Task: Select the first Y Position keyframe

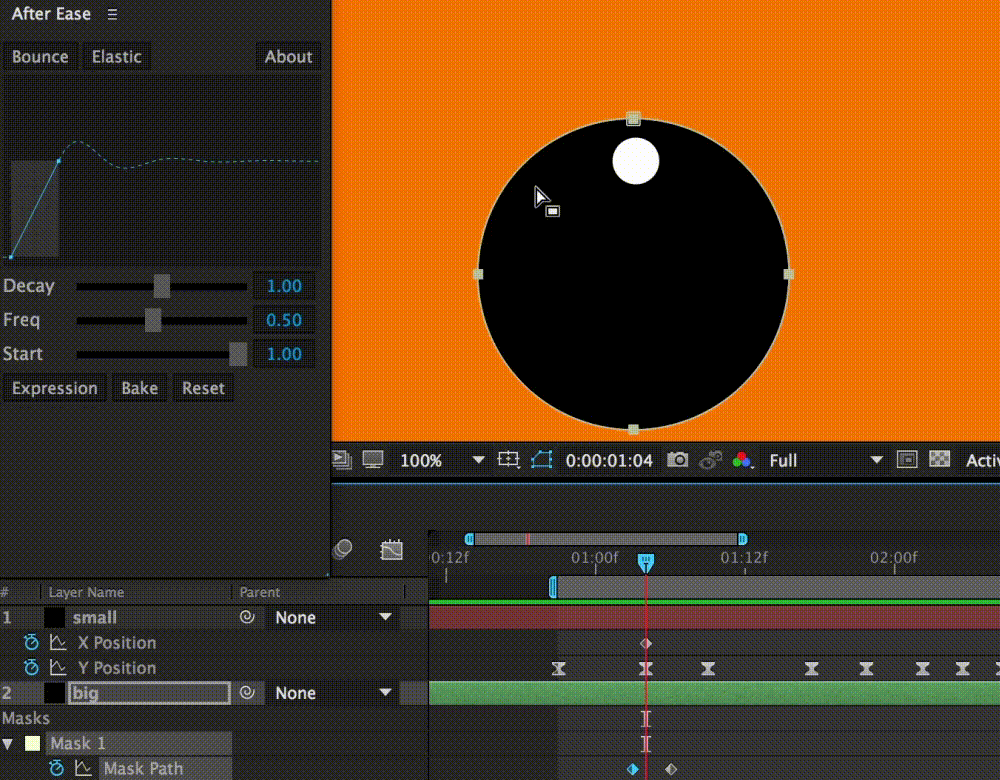Action: 559,668
